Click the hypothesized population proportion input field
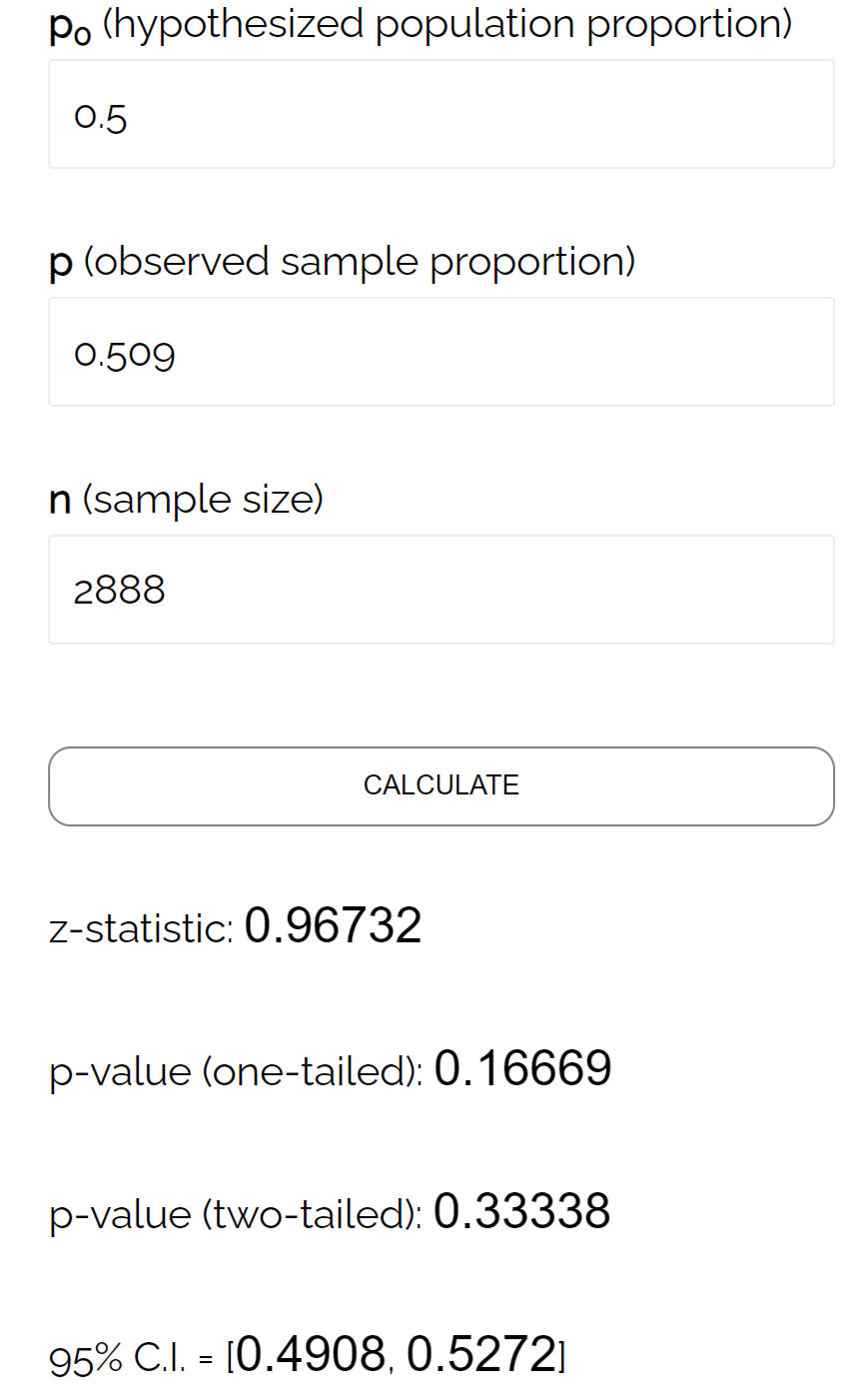Screen dimensions: 857x1400 440,115
